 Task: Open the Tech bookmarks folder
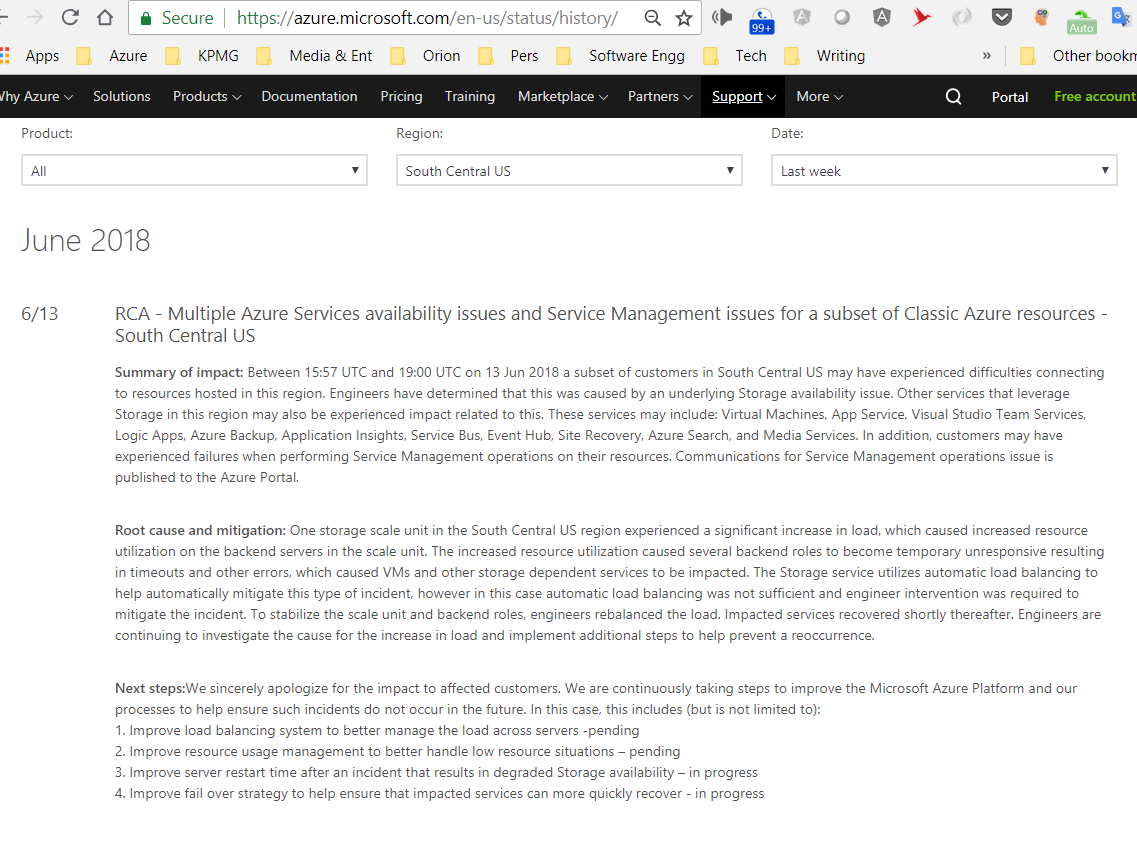pos(735,56)
